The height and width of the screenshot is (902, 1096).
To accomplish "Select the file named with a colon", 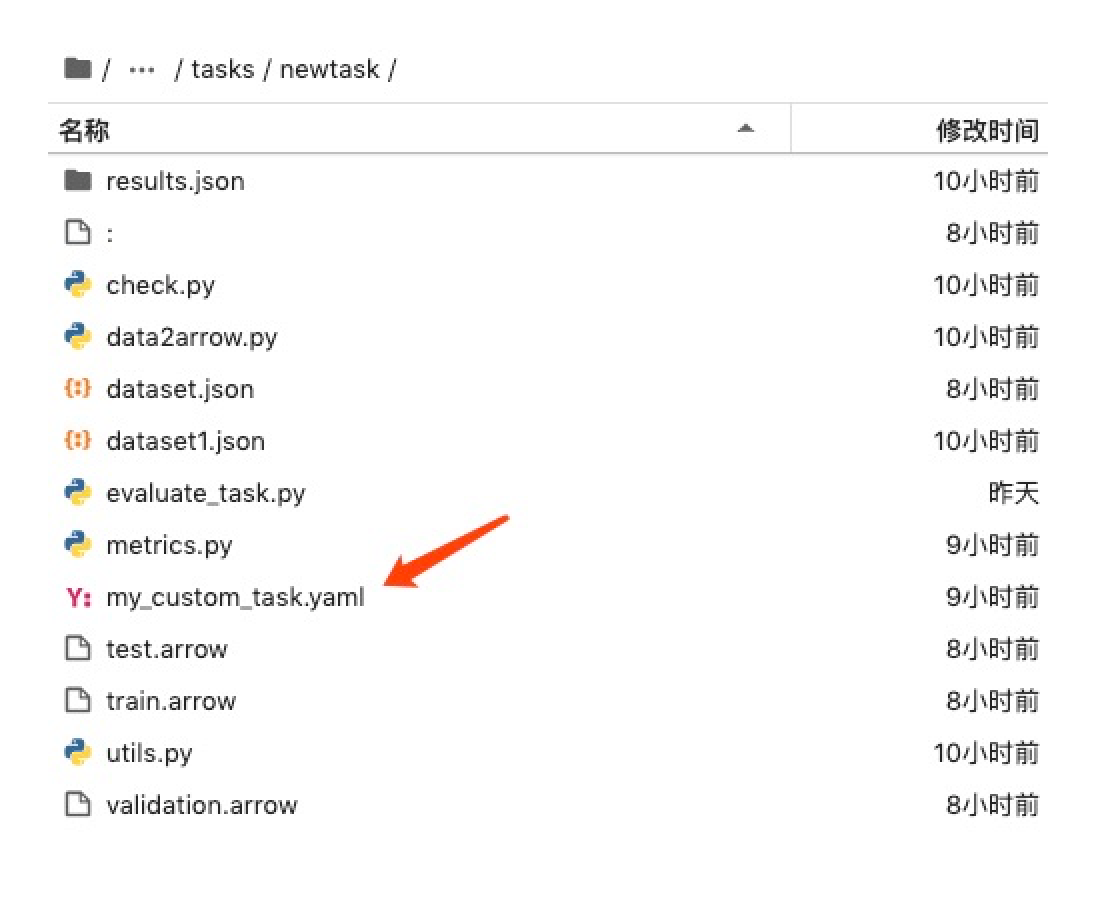I will coord(110,233).
